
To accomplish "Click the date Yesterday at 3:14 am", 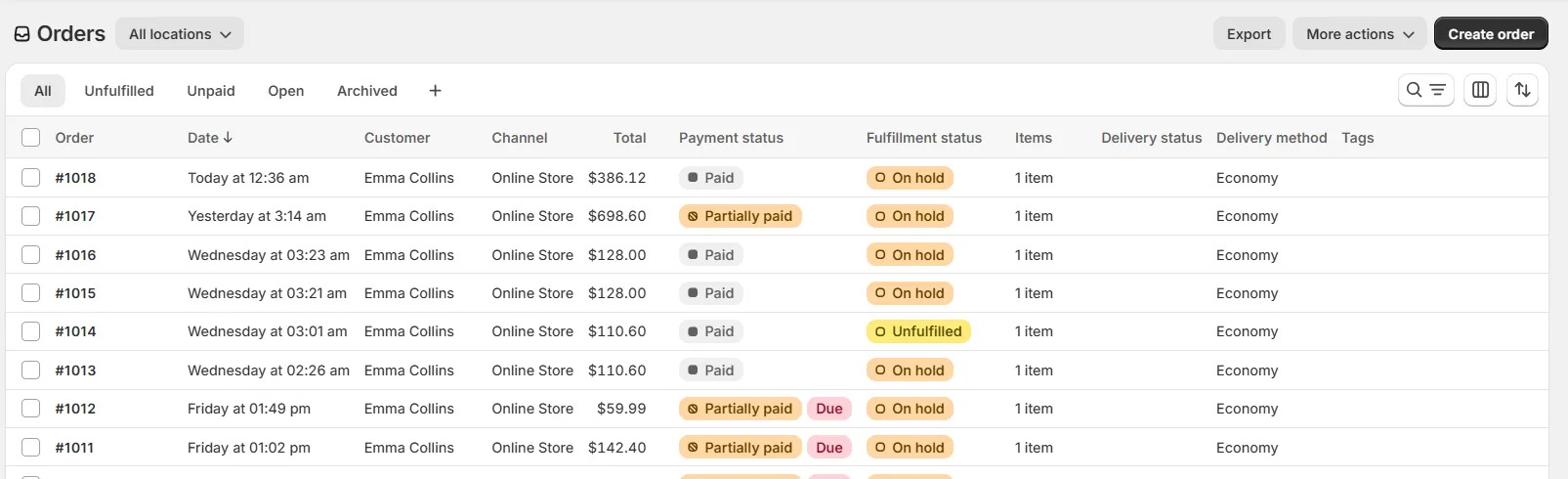I will point(257,216).
